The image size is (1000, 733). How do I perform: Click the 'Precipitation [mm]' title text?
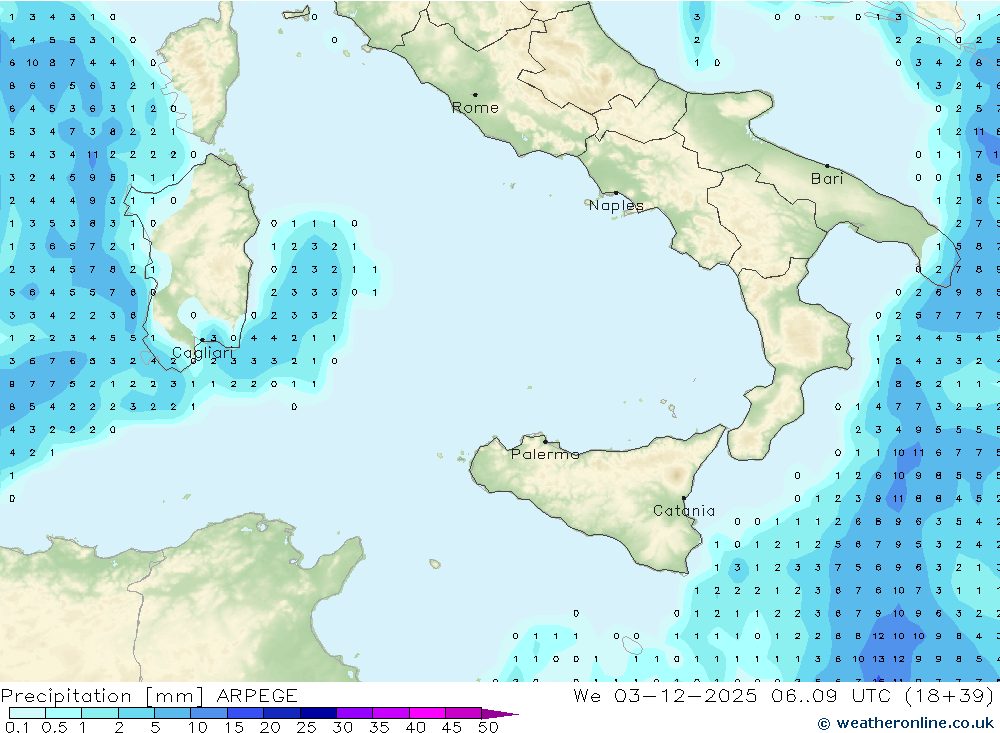pos(102,696)
